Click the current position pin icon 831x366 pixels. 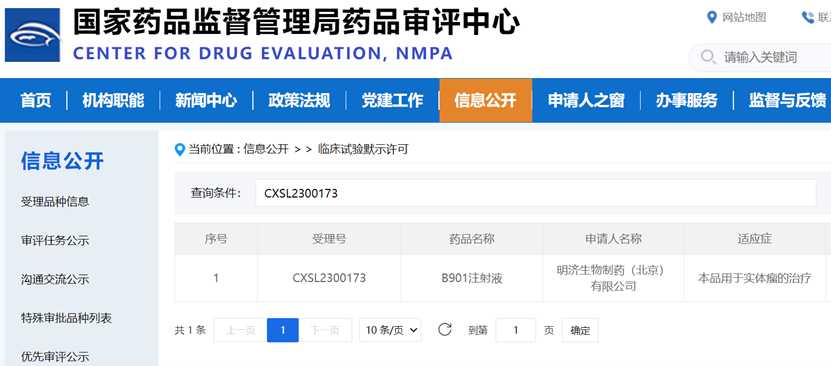click(180, 150)
